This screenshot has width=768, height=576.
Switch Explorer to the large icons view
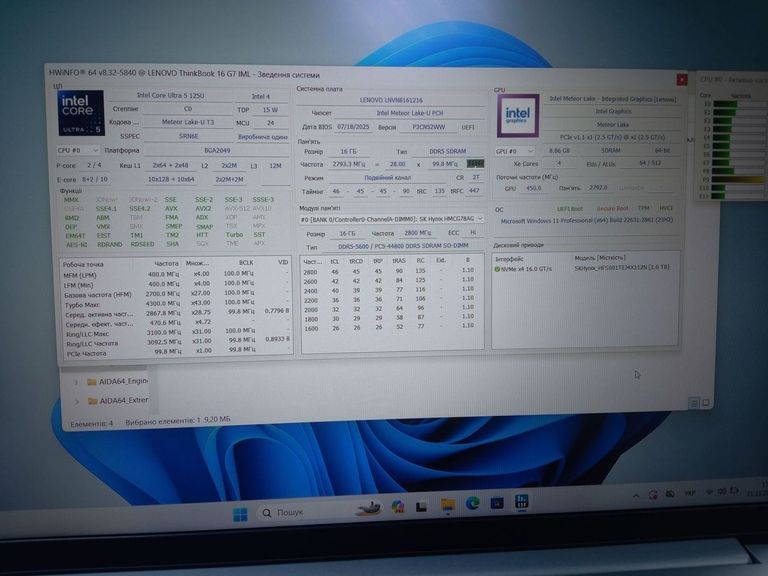[x=706, y=402]
